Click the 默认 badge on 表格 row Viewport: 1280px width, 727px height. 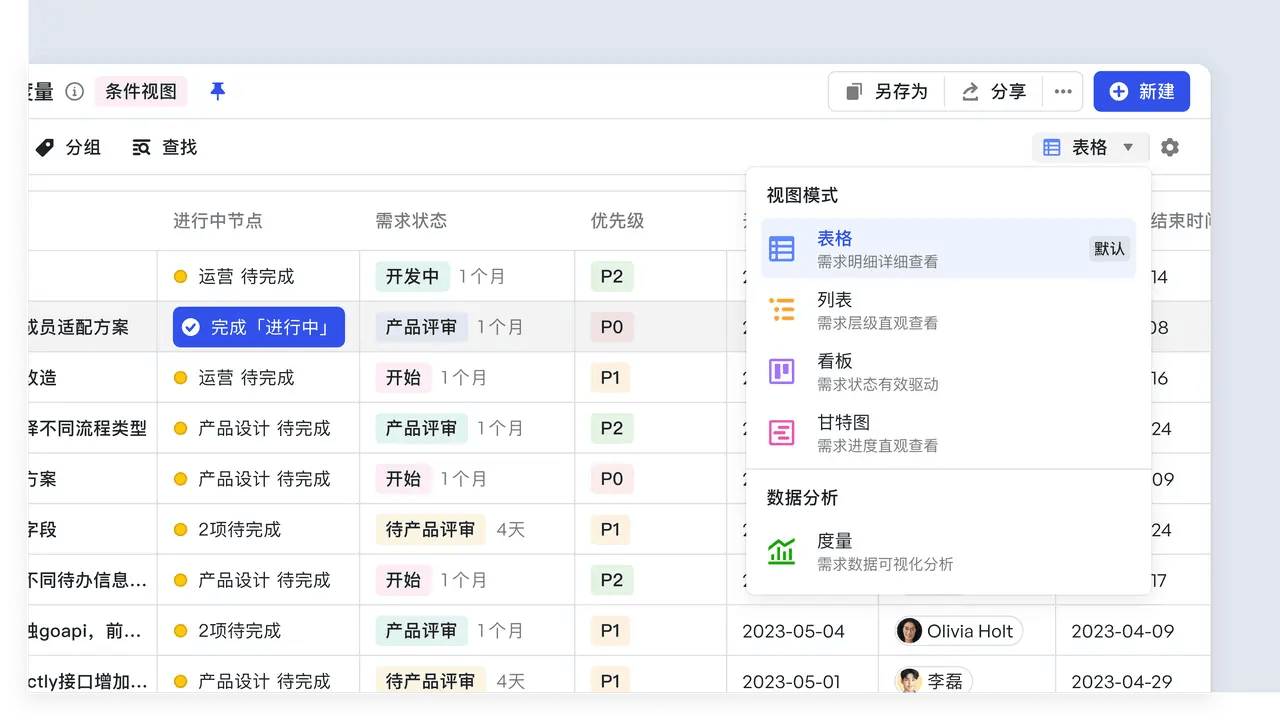[x=1109, y=249]
